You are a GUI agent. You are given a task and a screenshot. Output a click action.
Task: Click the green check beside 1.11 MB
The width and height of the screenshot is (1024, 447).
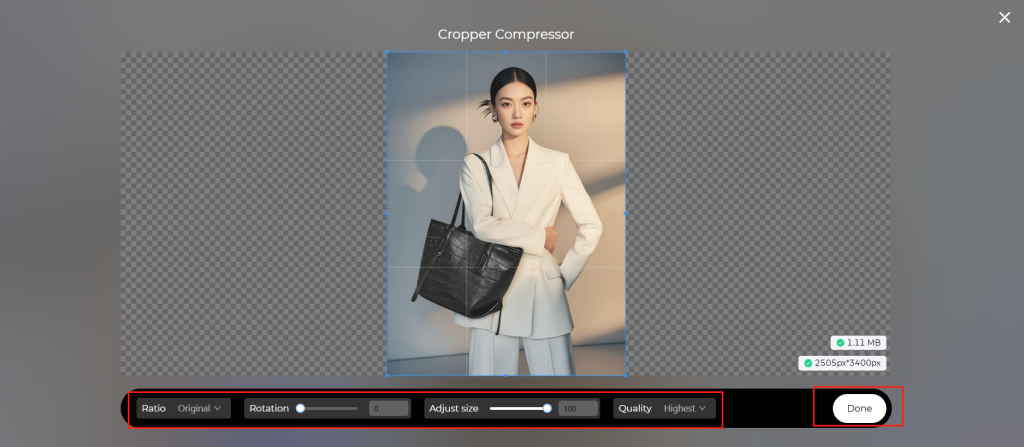point(840,342)
